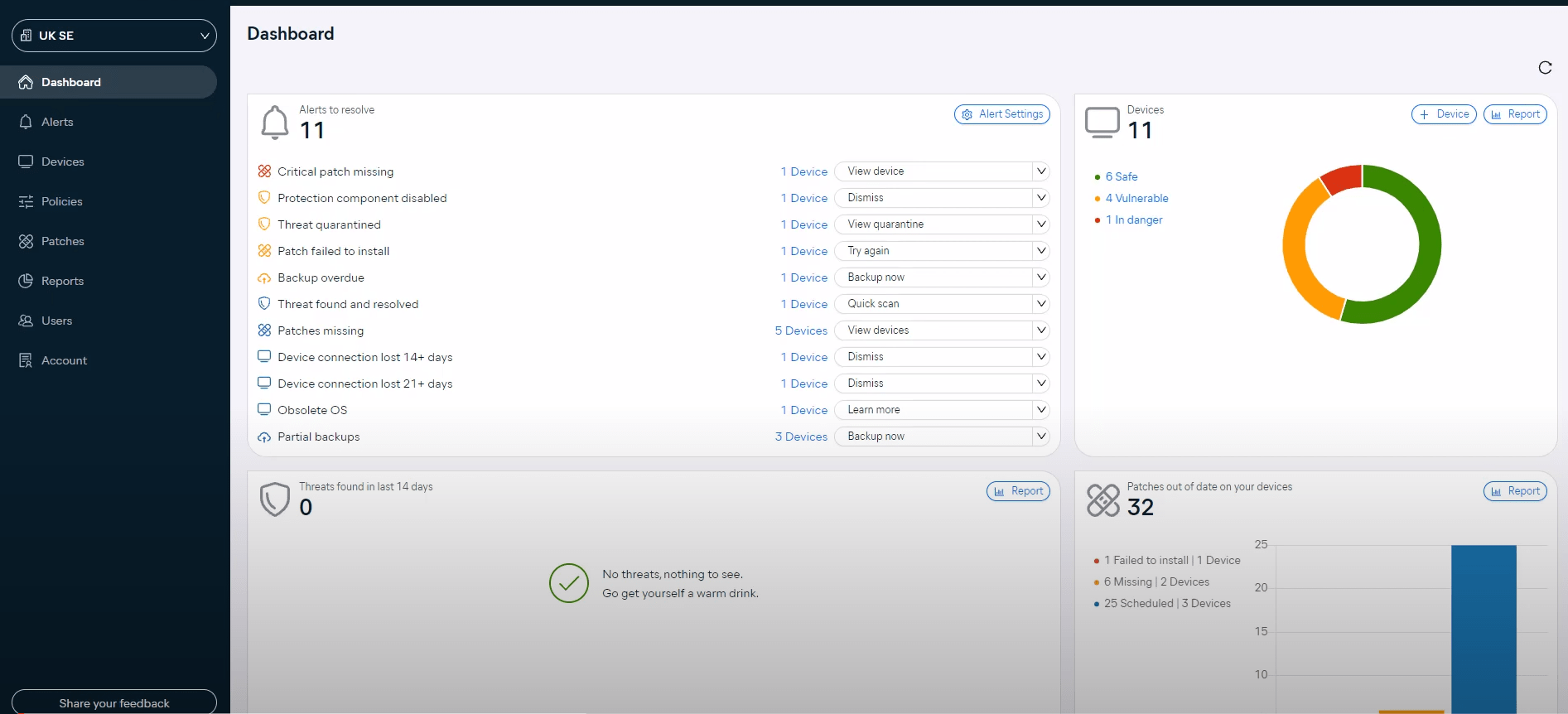The height and width of the screenshot is (714, 1568).
Task: Click the Reports pie icon in sidebar
Action: pos(26,281)
